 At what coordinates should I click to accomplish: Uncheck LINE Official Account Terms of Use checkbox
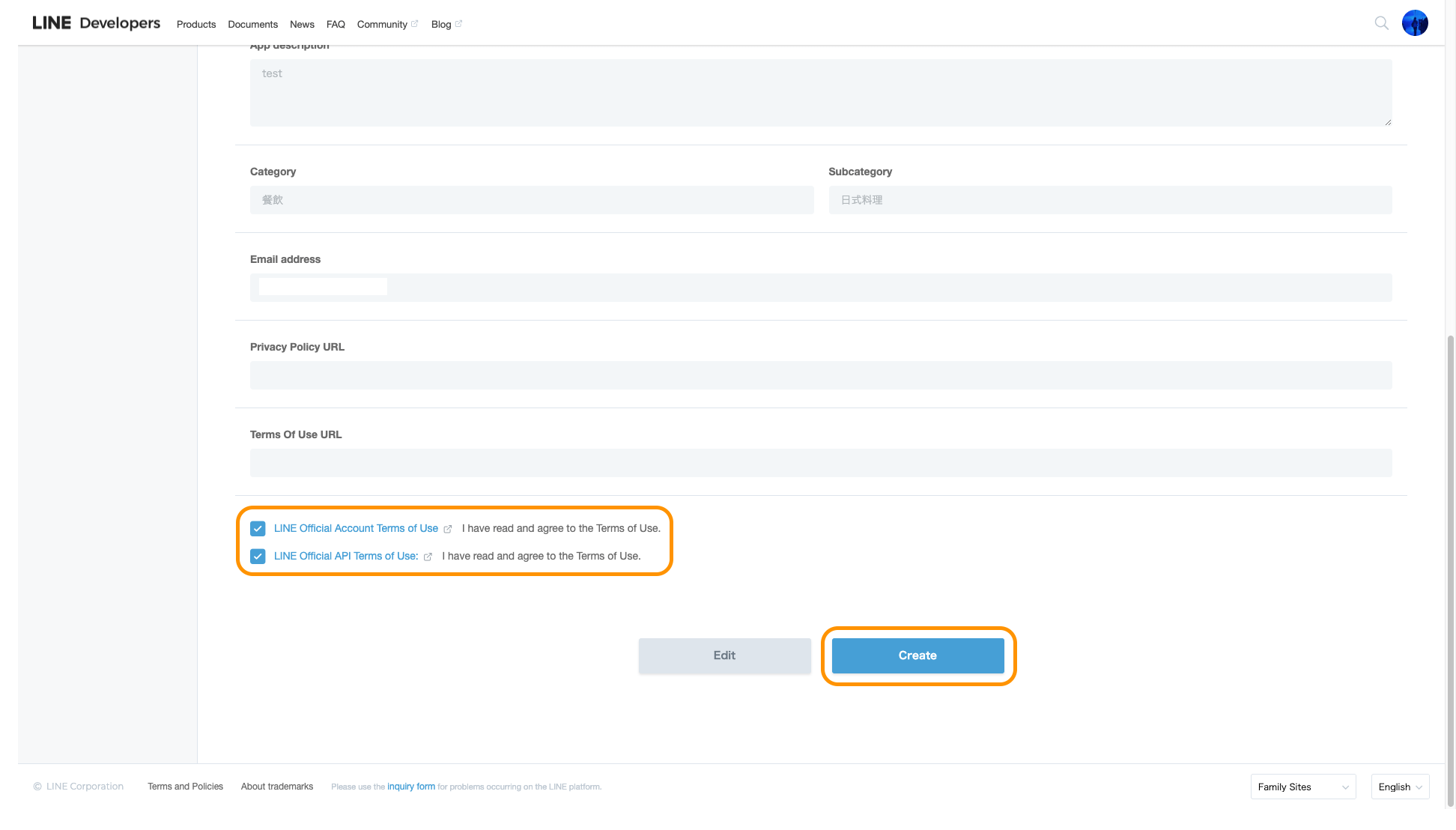tap(258, 529)
